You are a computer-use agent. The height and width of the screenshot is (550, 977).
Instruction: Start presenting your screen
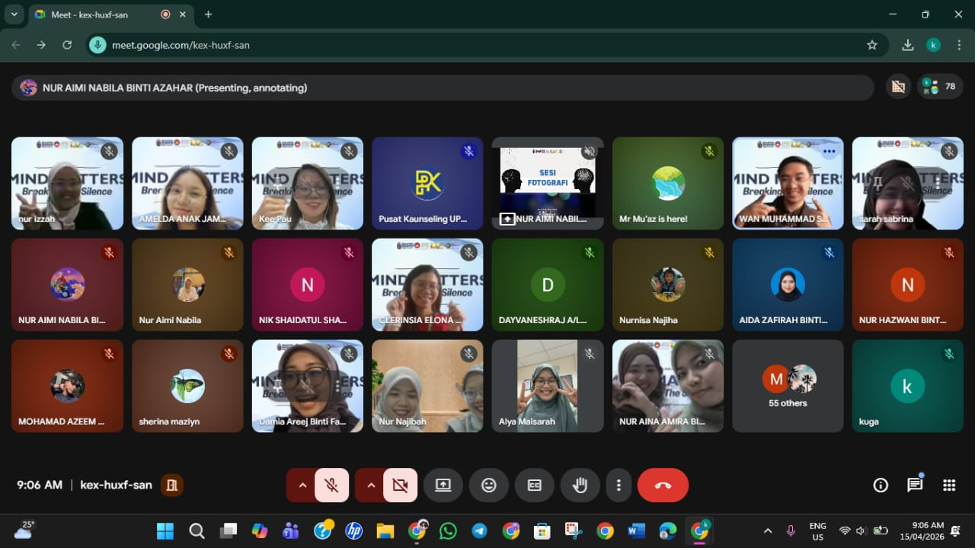click(x=443, y=485)
